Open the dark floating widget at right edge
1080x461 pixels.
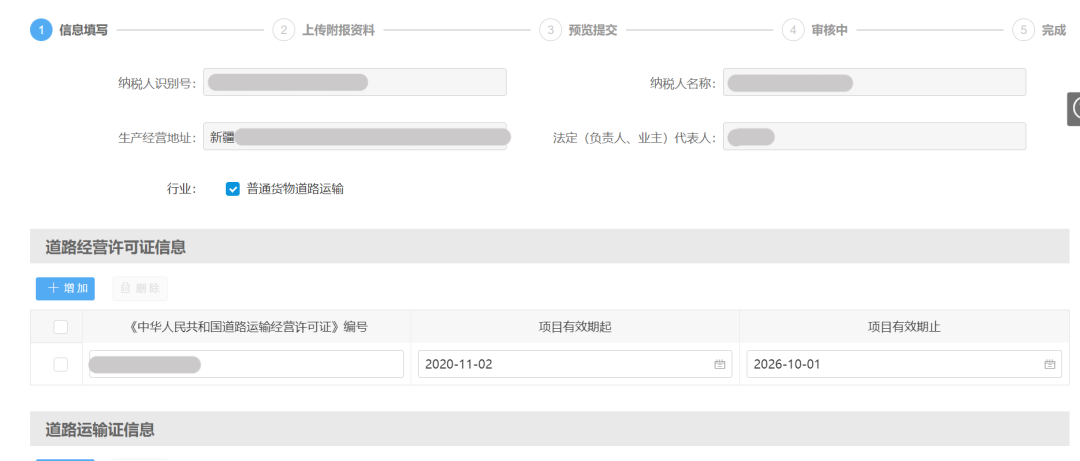pyautogui.click(x=1074, y=108)
